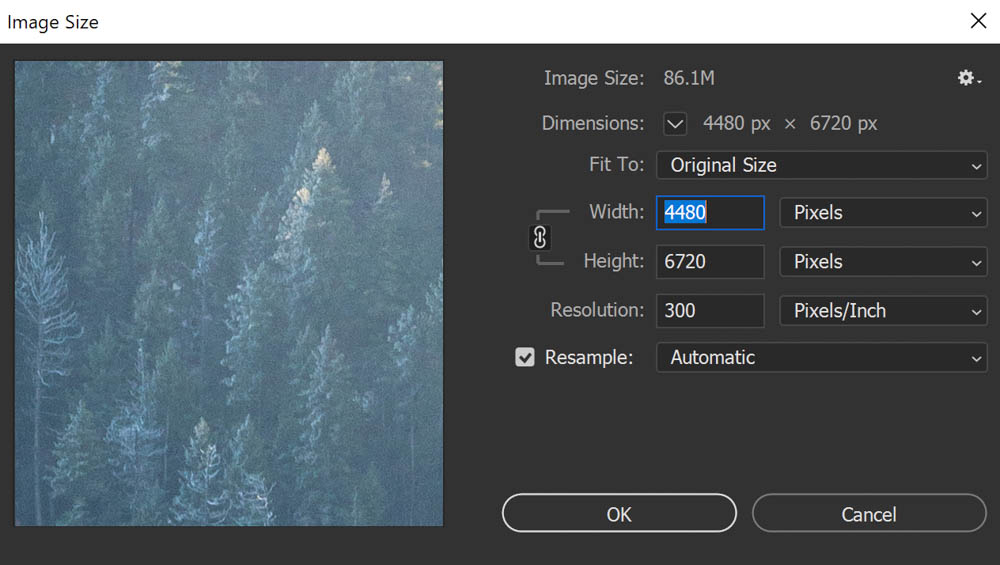Toggle the constrain proportions chain link icon

[540, 238]
